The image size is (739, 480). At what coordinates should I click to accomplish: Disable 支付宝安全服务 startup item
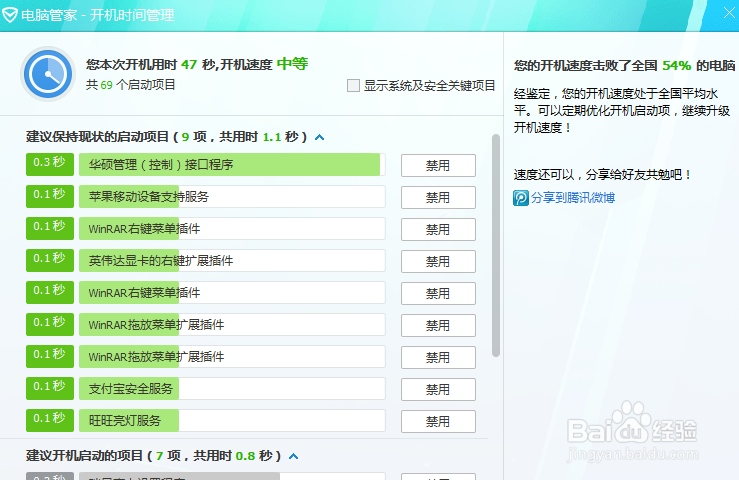438,389
